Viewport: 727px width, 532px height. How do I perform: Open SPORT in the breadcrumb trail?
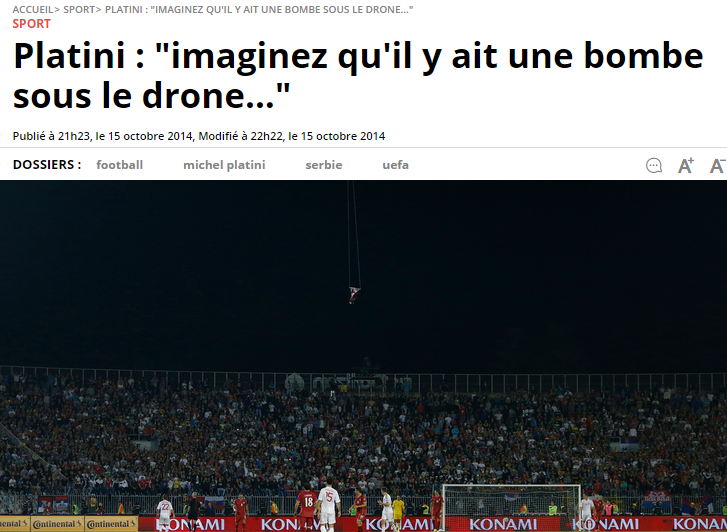(x=79, y=9)
